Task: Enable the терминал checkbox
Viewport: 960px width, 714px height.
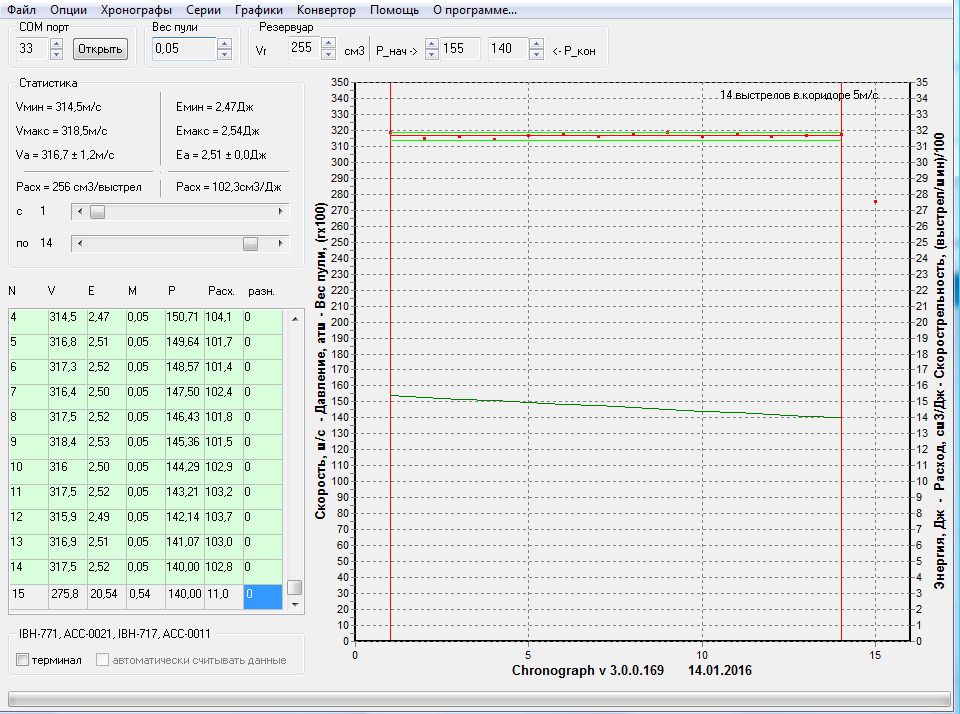Action: coord(23,660)
